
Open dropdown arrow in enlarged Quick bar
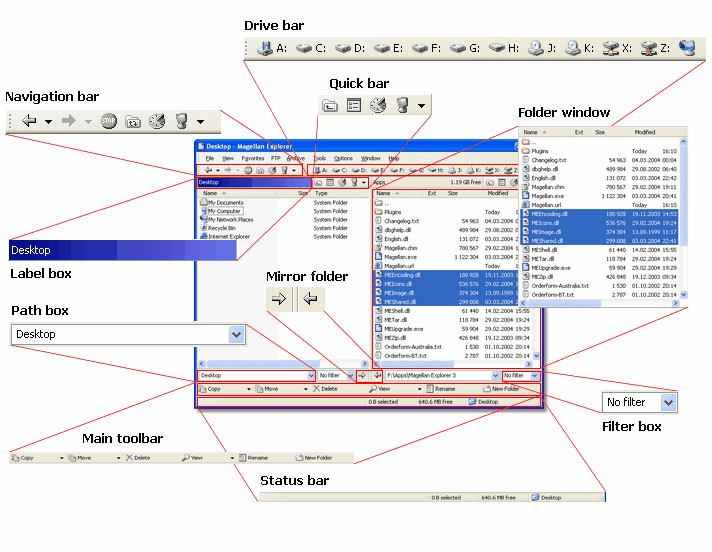(x=421, y=106)
